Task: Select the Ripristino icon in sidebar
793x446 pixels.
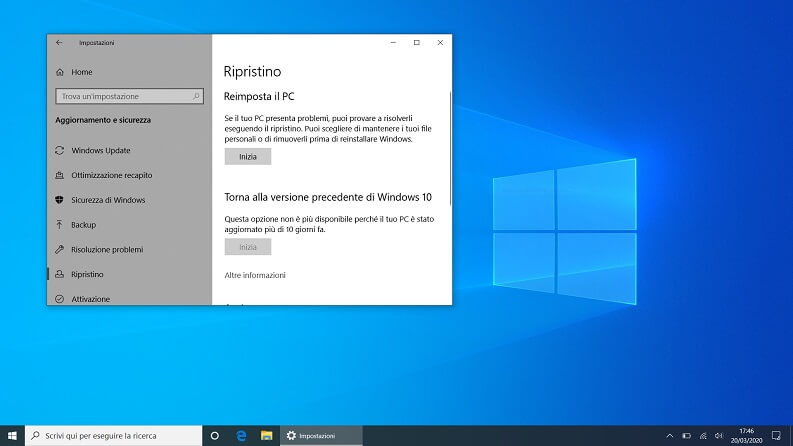Action: coord(60,274)
